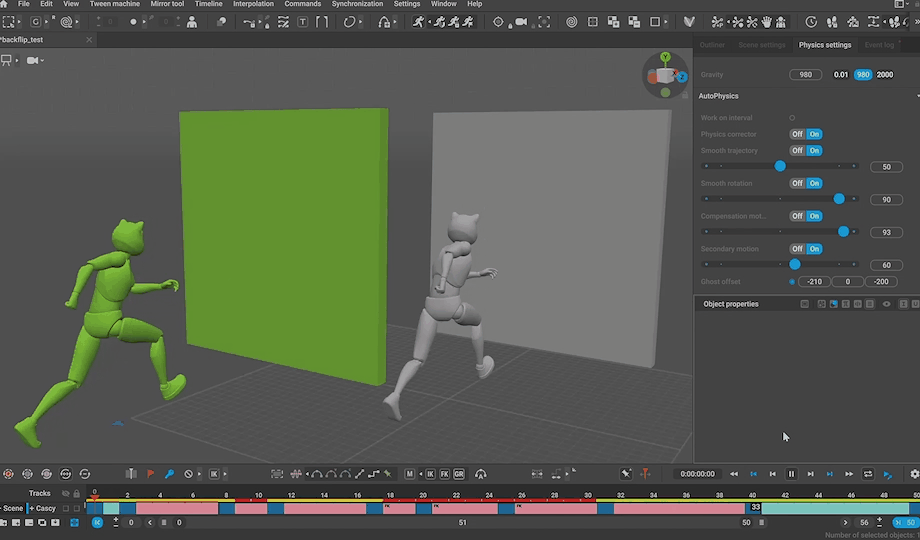
Task: Switch to the Outliner tab
Action: (712, 45)
